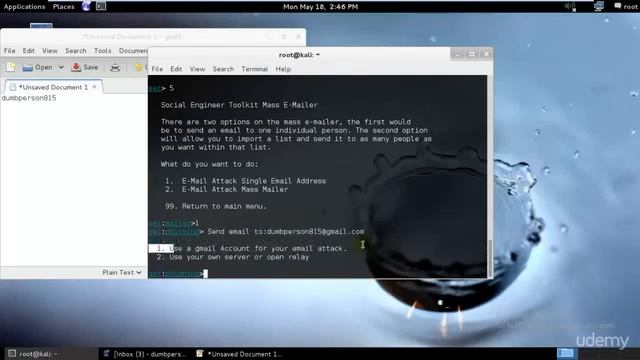The width and height of the screenshot is (640, 360).
Task: Click the text dumbperson815 in gedit
Action: (29, 98)
